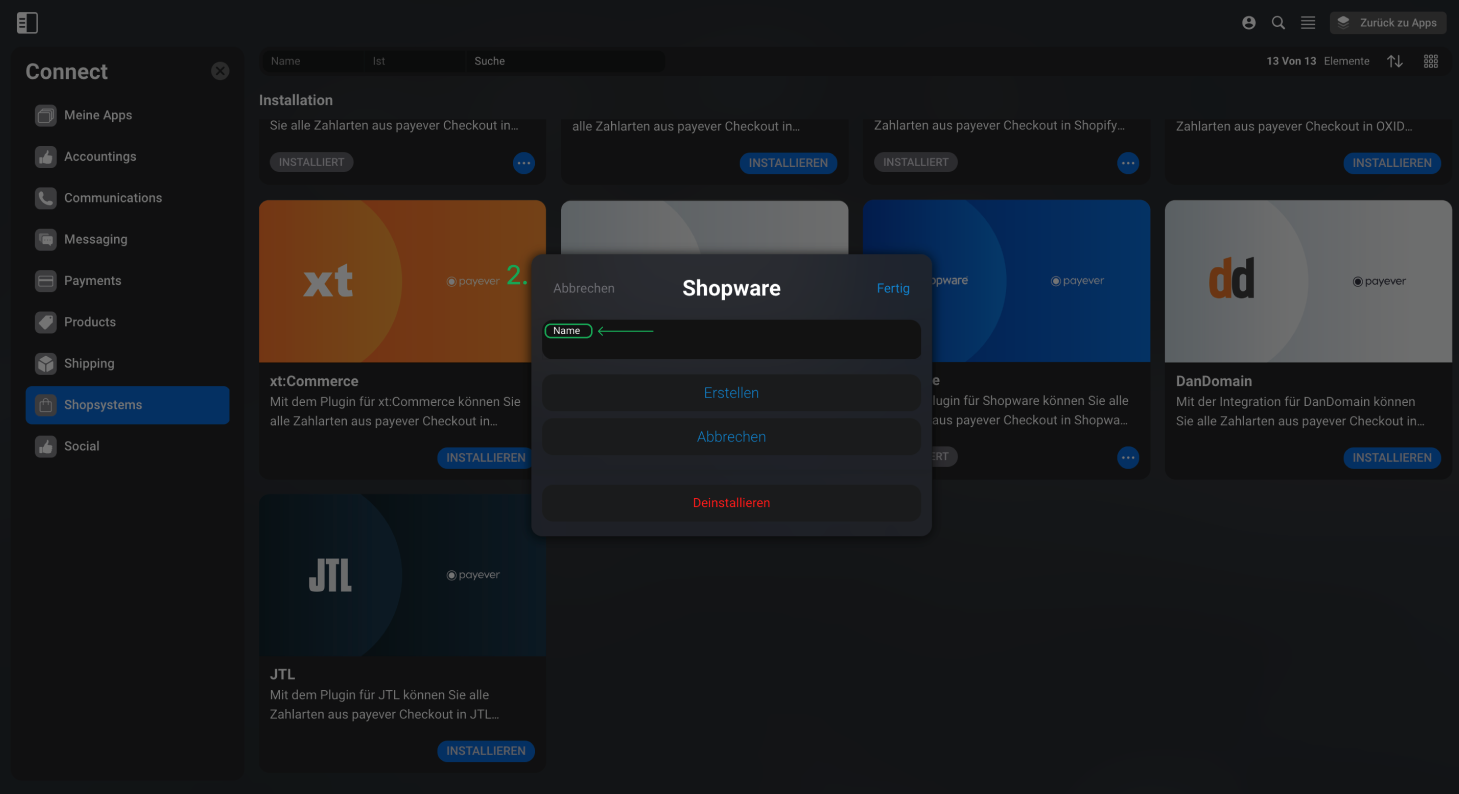Select Shipping category
The width and height of the screenshot is (1459, 794).
tap(127, 364)
